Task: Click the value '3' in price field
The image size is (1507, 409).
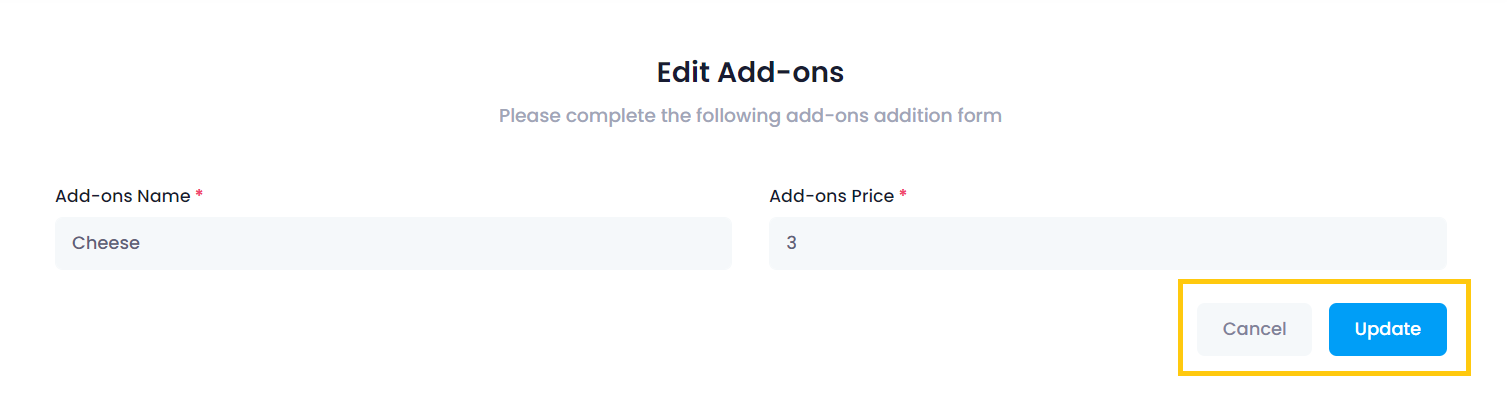Action: pyautogui.click(x=791, y=243)
